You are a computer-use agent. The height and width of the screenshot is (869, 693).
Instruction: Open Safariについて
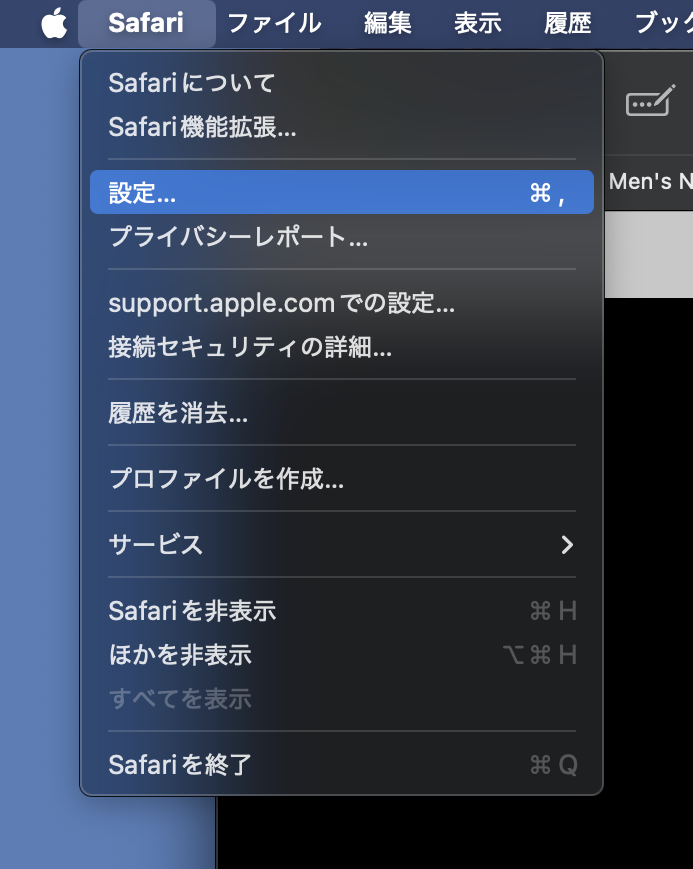pyautogui.click(x=342, y=83)
